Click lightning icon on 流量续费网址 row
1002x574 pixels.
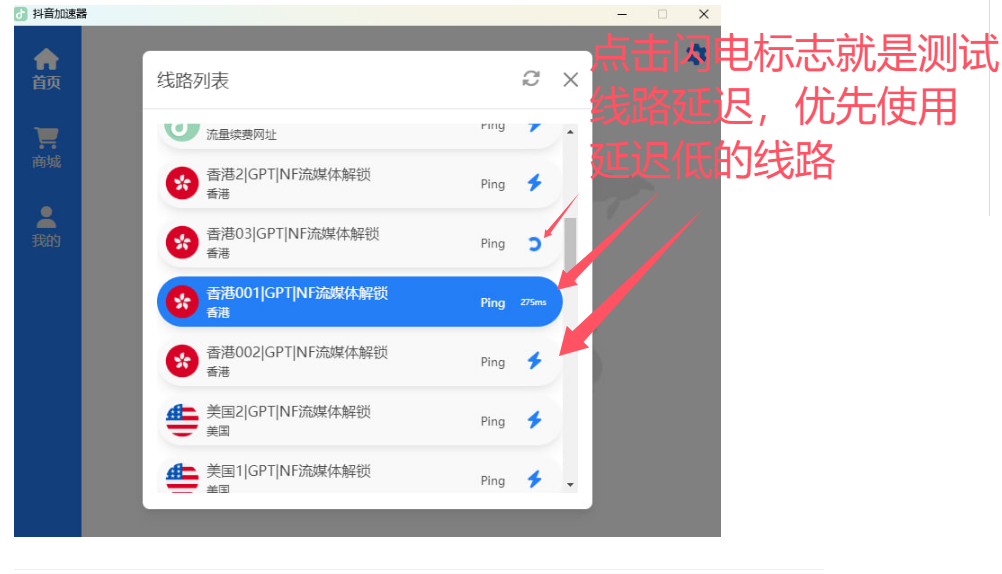coord(535,127)
